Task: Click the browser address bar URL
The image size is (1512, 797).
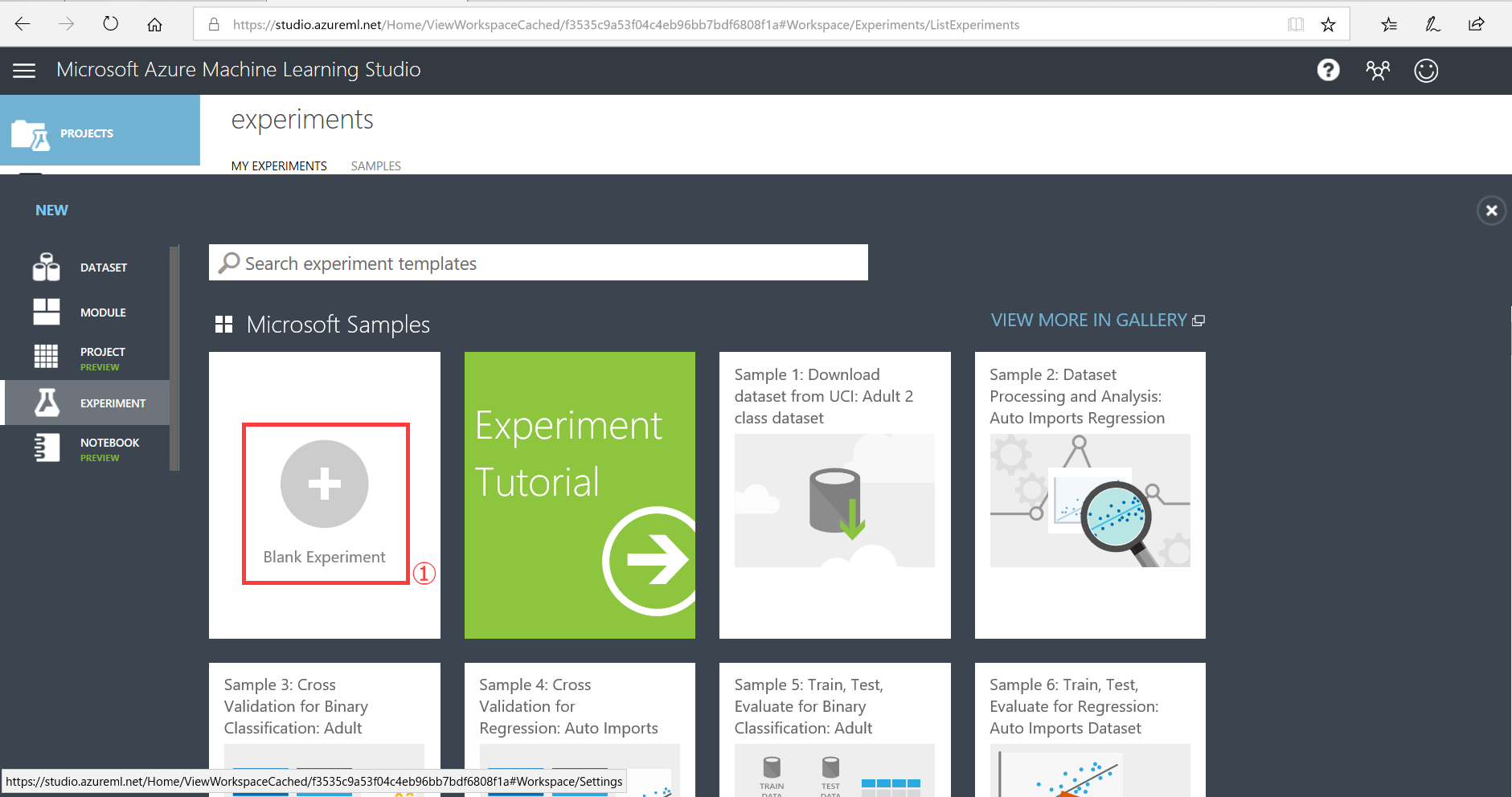Action: click(626, 25)
